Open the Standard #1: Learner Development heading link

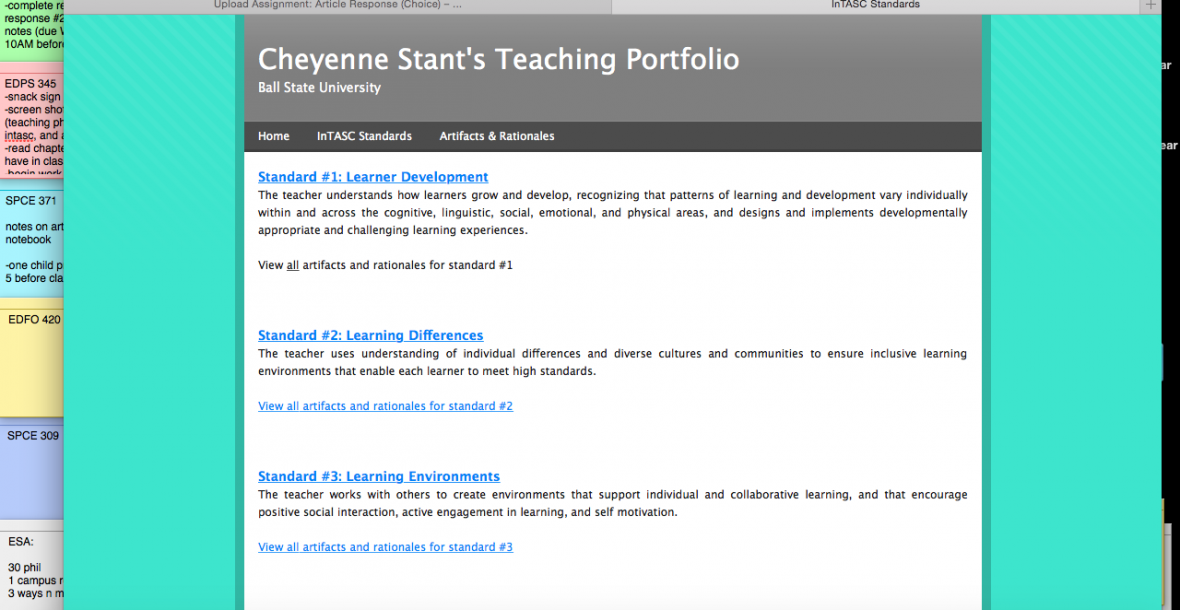point(373,177)
